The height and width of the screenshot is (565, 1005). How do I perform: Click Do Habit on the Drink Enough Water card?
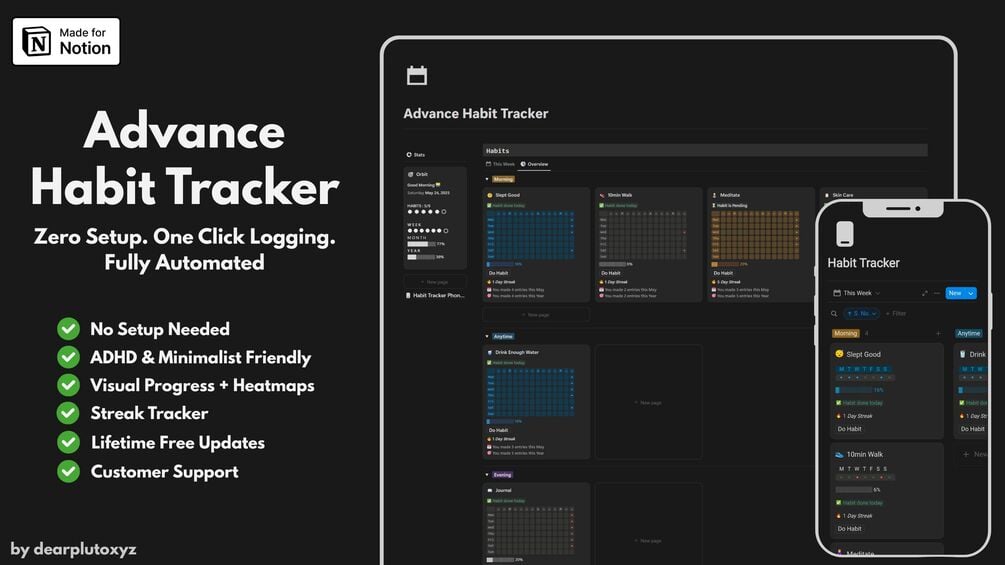coord(498,430)
